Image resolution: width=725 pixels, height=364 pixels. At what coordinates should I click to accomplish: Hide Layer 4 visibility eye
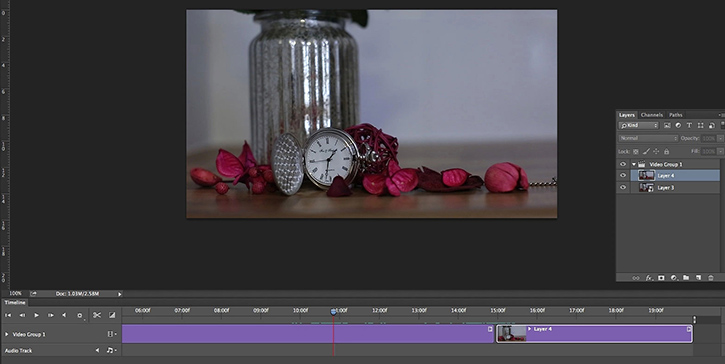tap(623, 175)
